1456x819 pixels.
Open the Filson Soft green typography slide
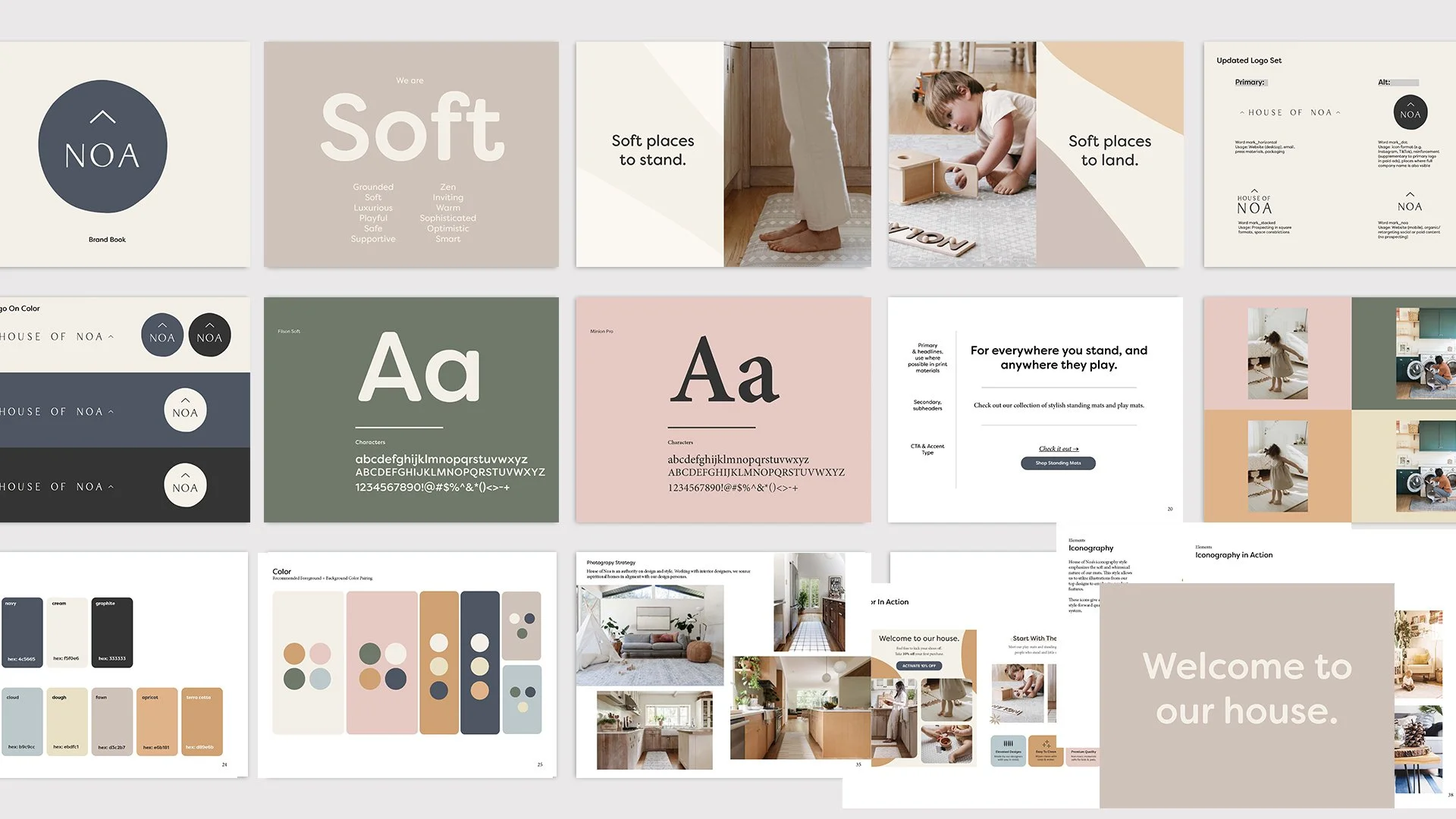point(411,409)
